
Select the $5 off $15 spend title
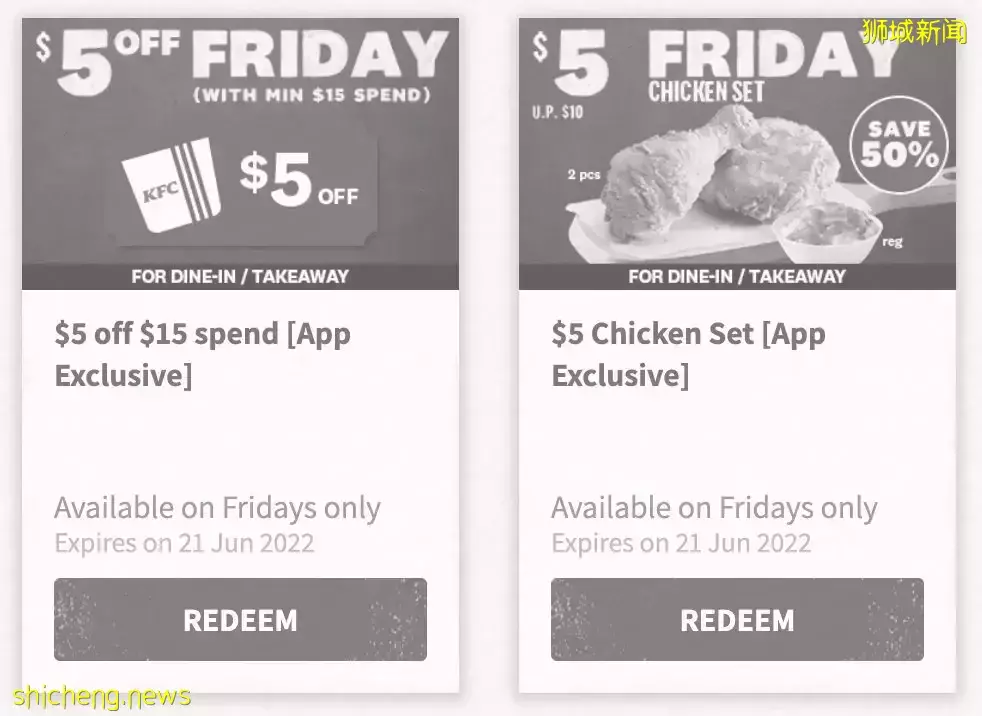202,355
